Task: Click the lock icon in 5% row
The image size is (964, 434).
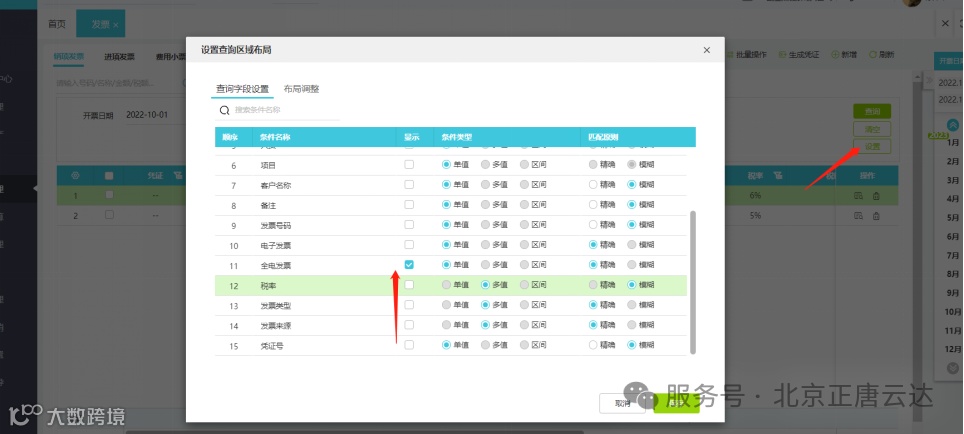Action: pos(876,216)
